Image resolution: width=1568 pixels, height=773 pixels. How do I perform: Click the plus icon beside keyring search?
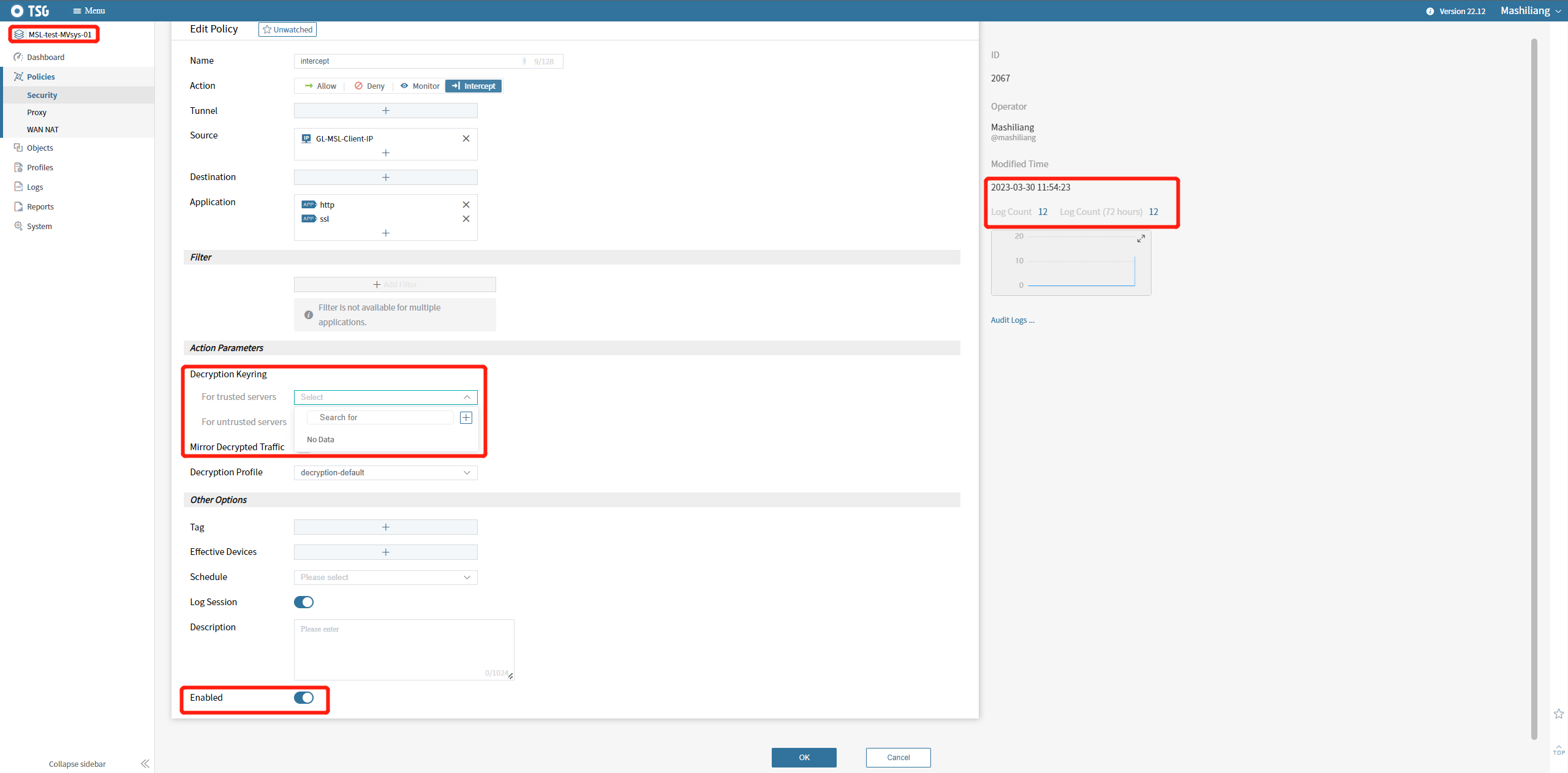[x=466, y=418]
